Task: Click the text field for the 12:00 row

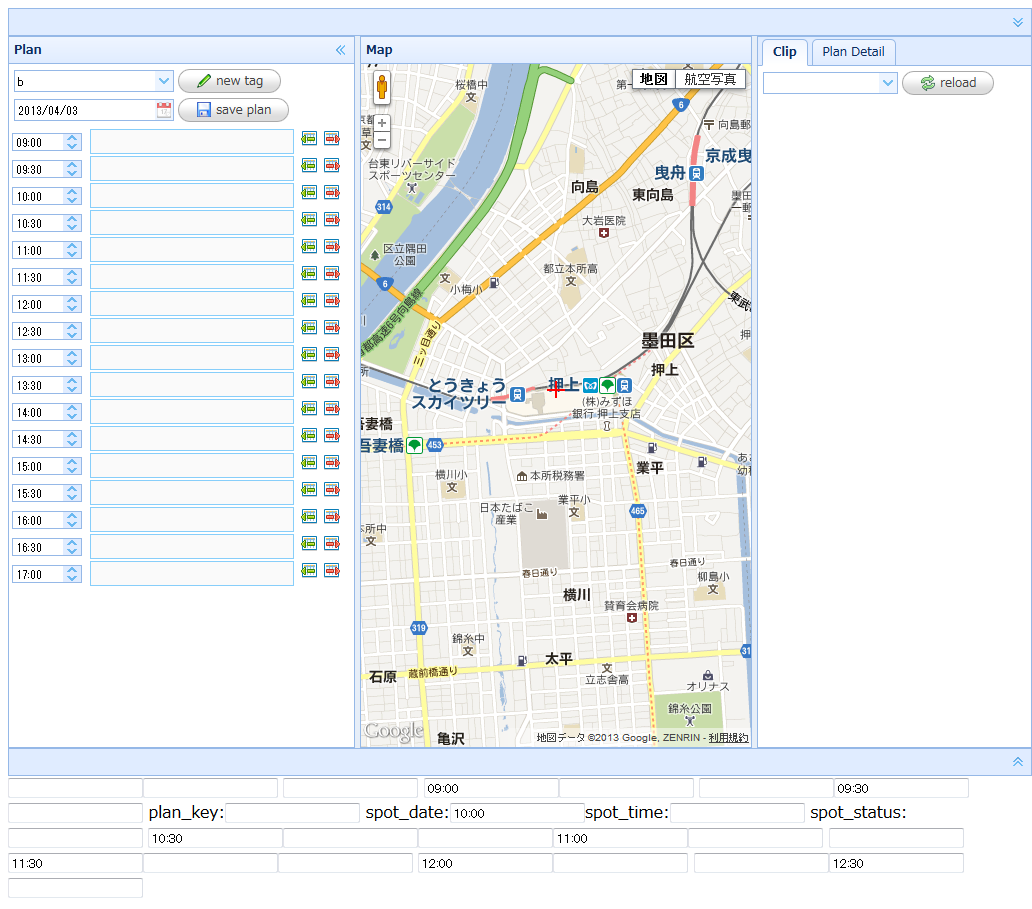Action: 192,304
